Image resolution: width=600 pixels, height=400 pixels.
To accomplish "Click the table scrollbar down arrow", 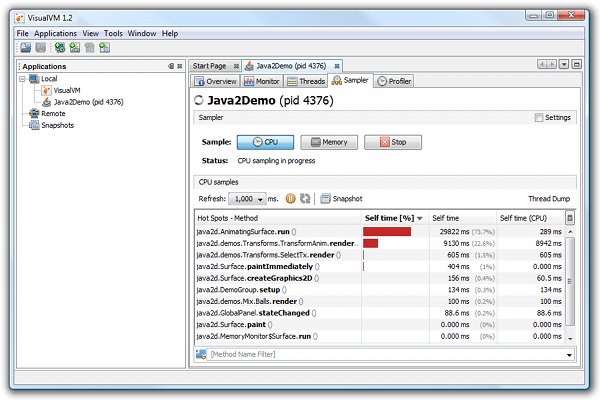I will coord(570,338).
